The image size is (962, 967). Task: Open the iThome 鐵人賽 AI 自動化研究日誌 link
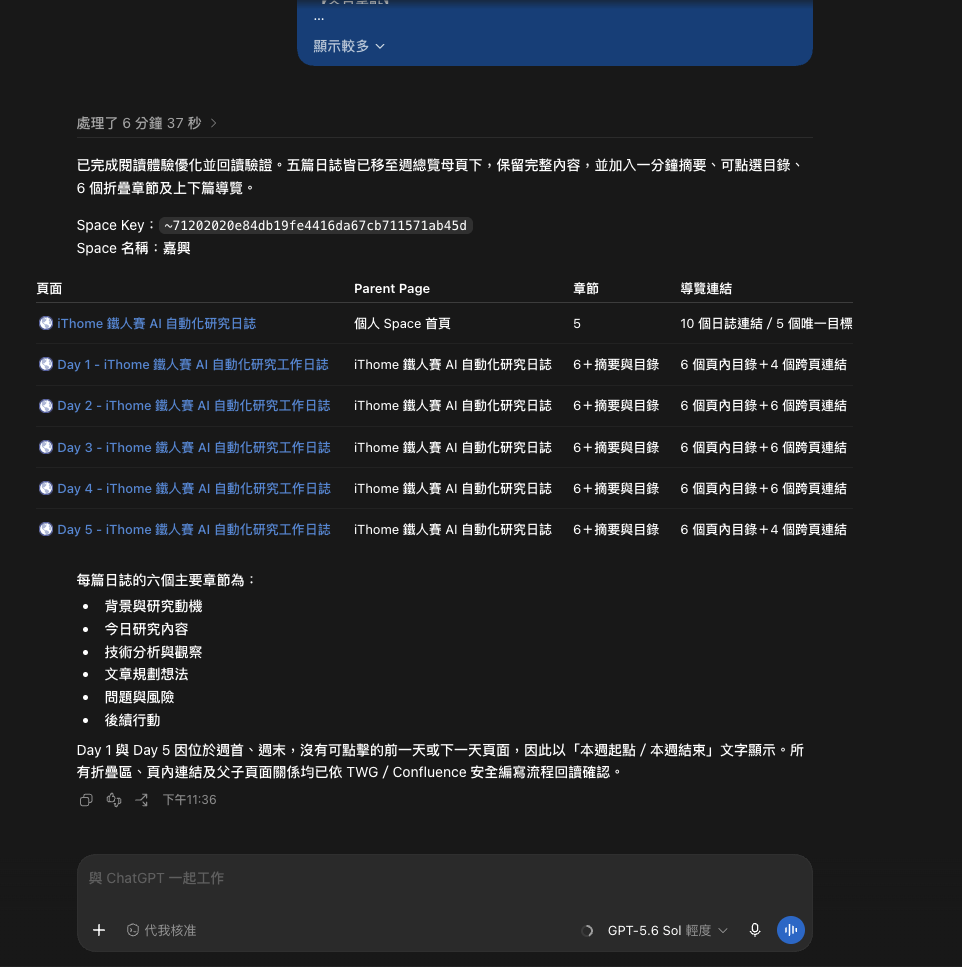157,324
